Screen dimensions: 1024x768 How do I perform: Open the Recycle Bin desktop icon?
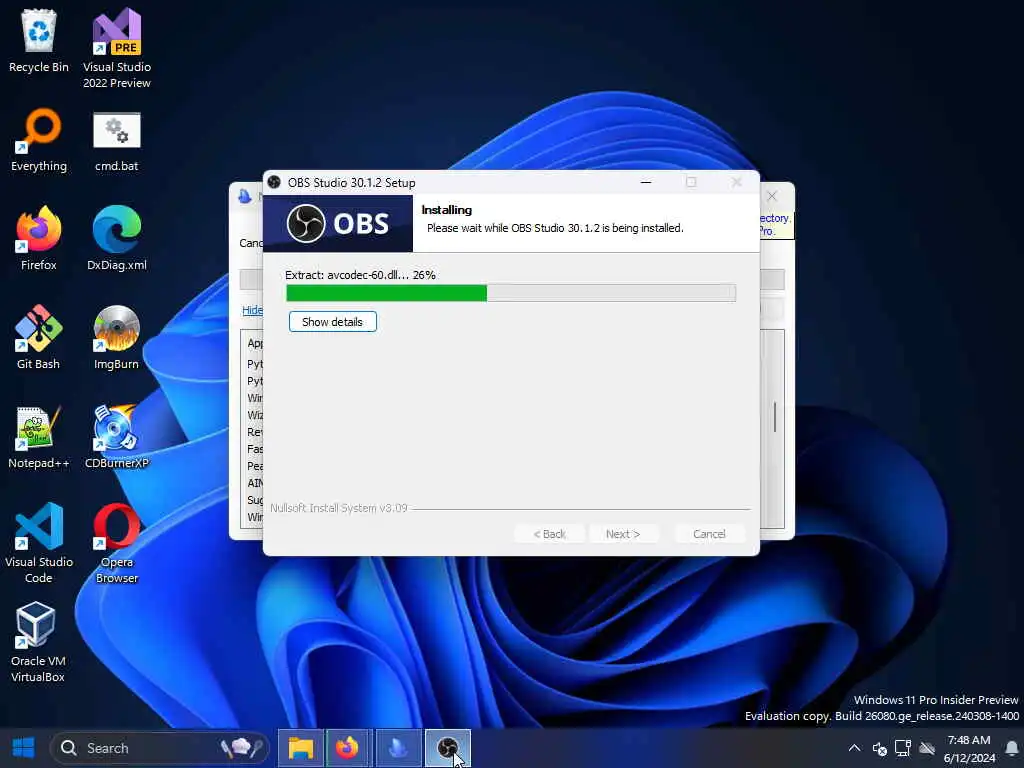click(39, 40)
